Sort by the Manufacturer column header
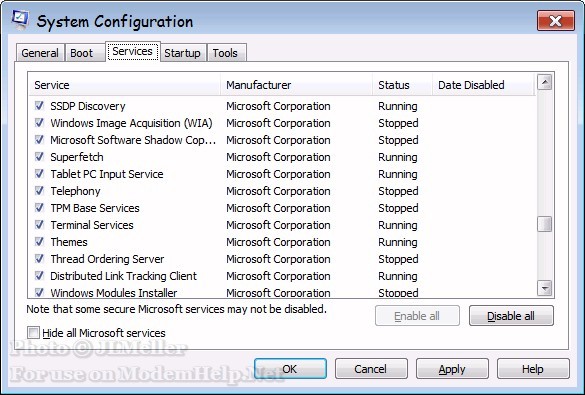 point(296,85)
